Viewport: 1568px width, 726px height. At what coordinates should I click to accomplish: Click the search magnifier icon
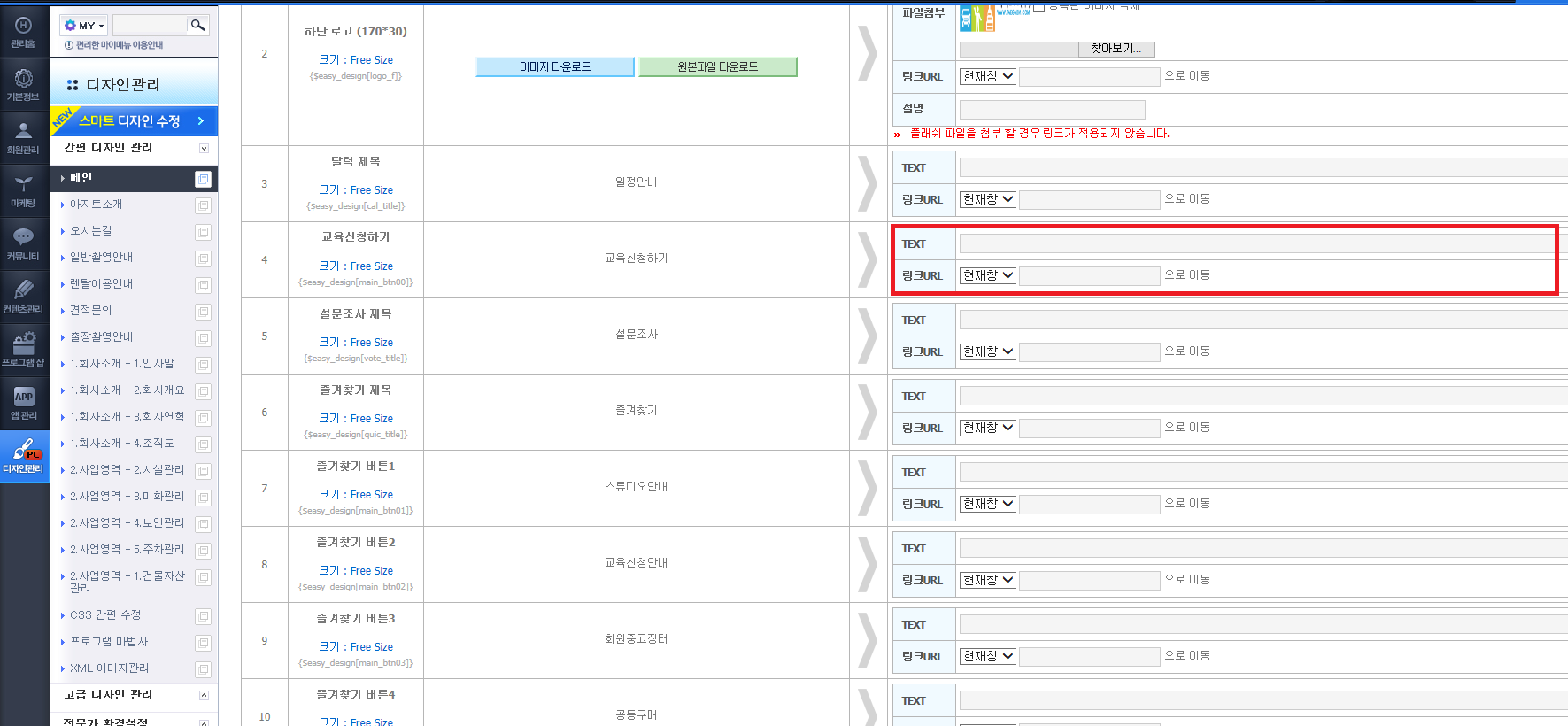pyautogui.click(x=198, y=25)
